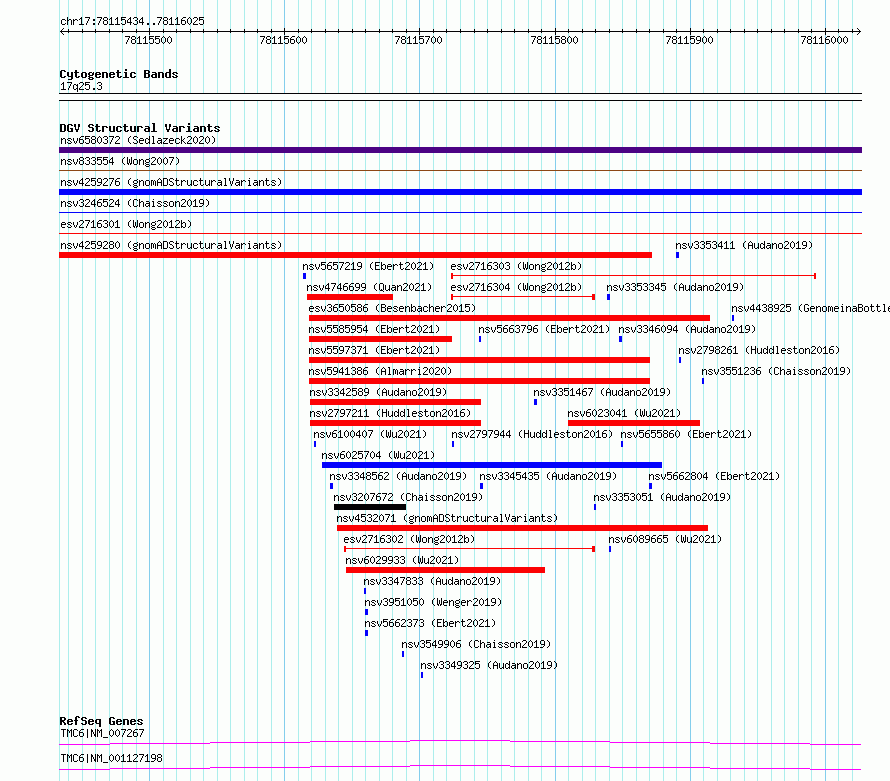Open nsv5662373 (Ebert2021) label

430,623
